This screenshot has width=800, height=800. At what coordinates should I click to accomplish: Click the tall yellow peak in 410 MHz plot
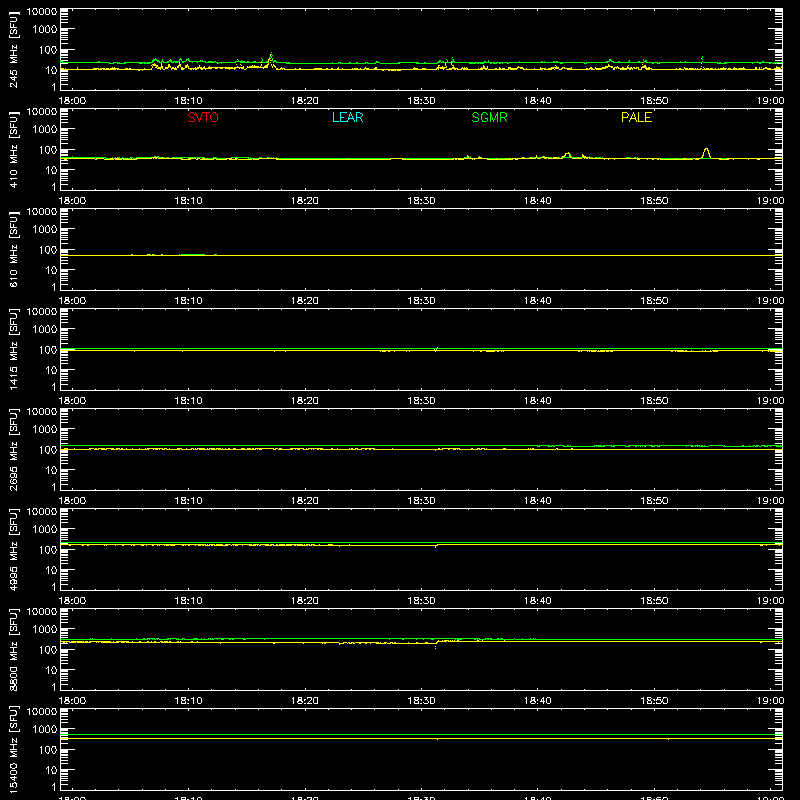(706, 153)
